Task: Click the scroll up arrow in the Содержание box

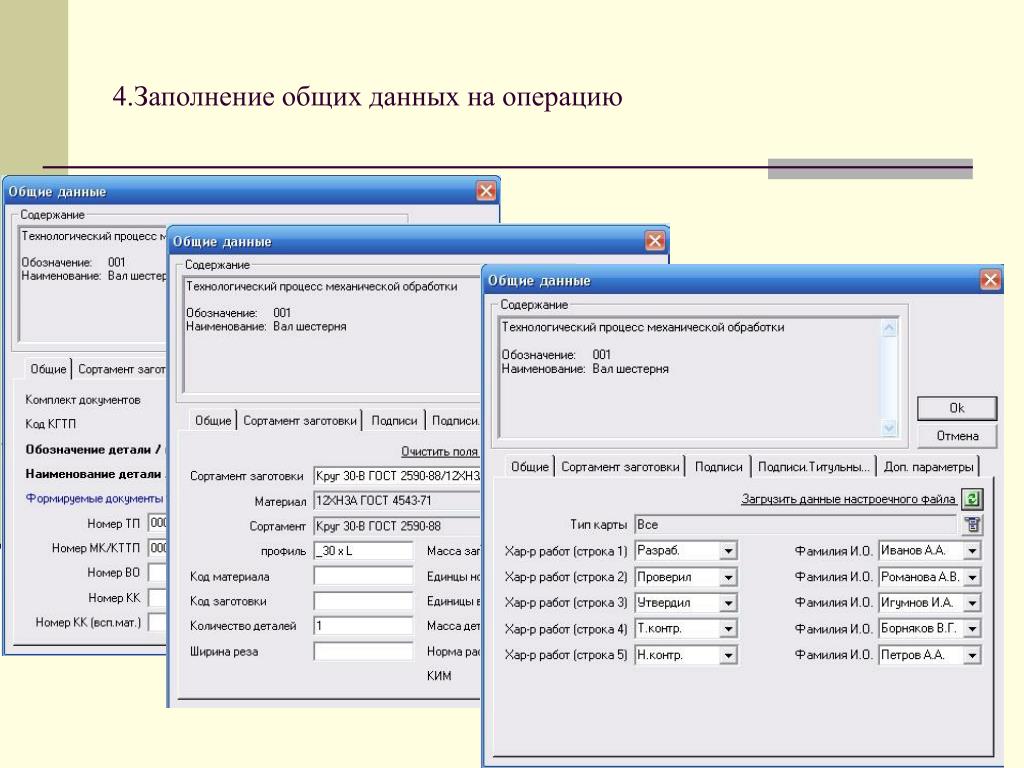Action: [889, 328]
